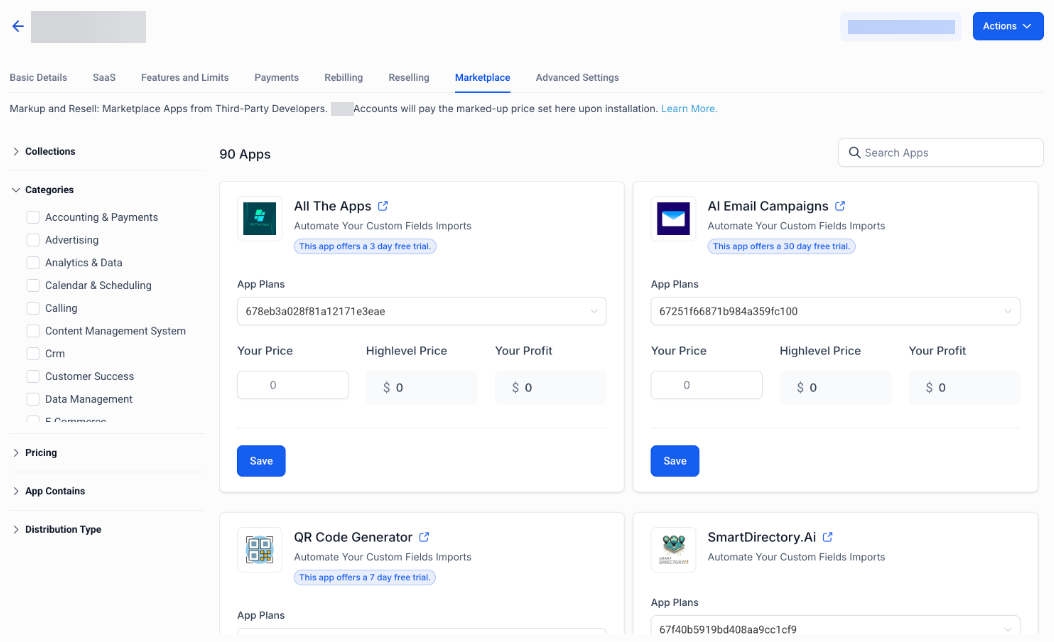The width and height of the screenshot is (1054, 642).
Task: Click Your Price field for AI Email Campaigns
Action: coord(706,385)
